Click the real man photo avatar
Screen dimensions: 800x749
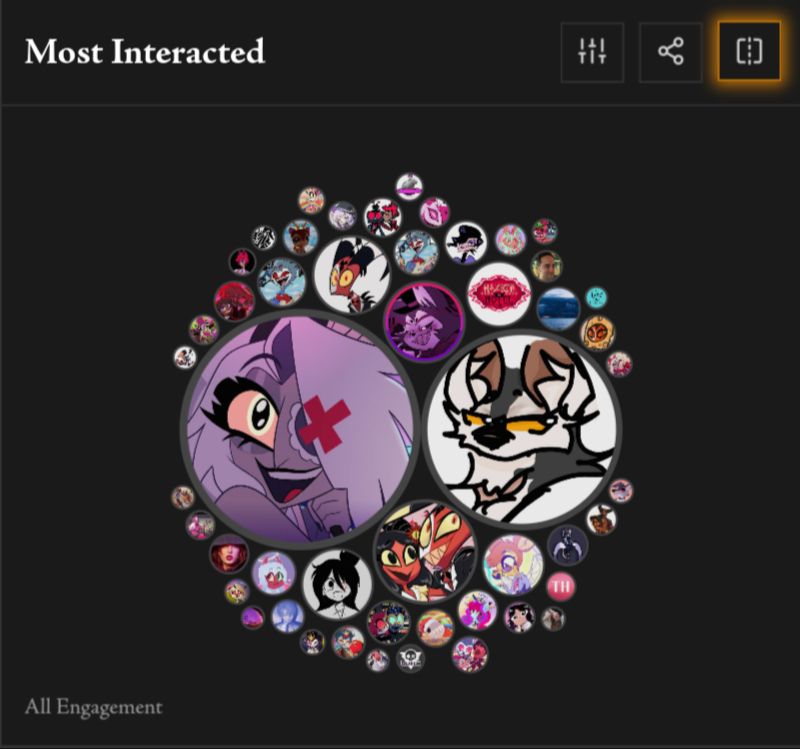[546, 266]
